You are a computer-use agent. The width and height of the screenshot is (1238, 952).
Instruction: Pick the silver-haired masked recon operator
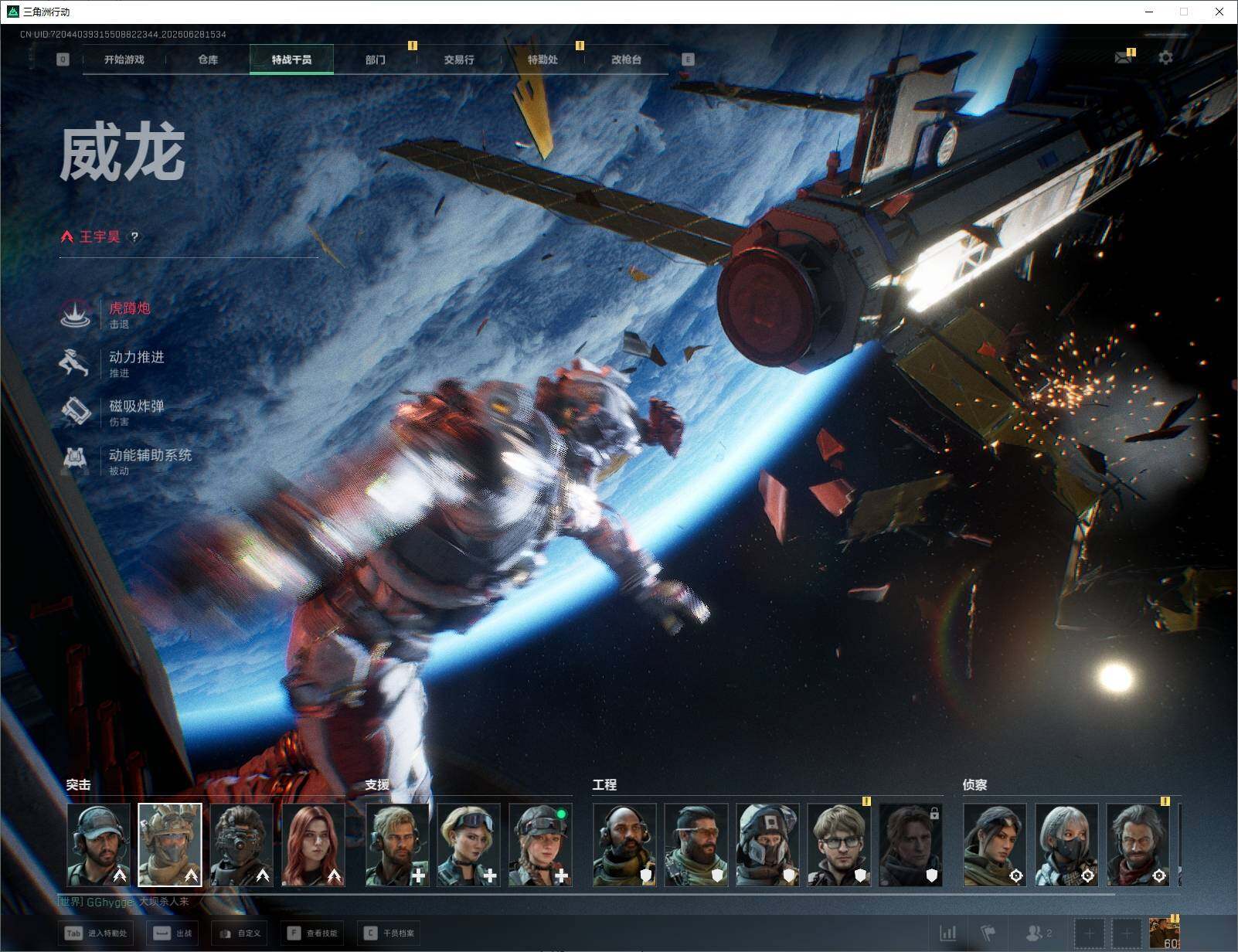pos(1066,845)
